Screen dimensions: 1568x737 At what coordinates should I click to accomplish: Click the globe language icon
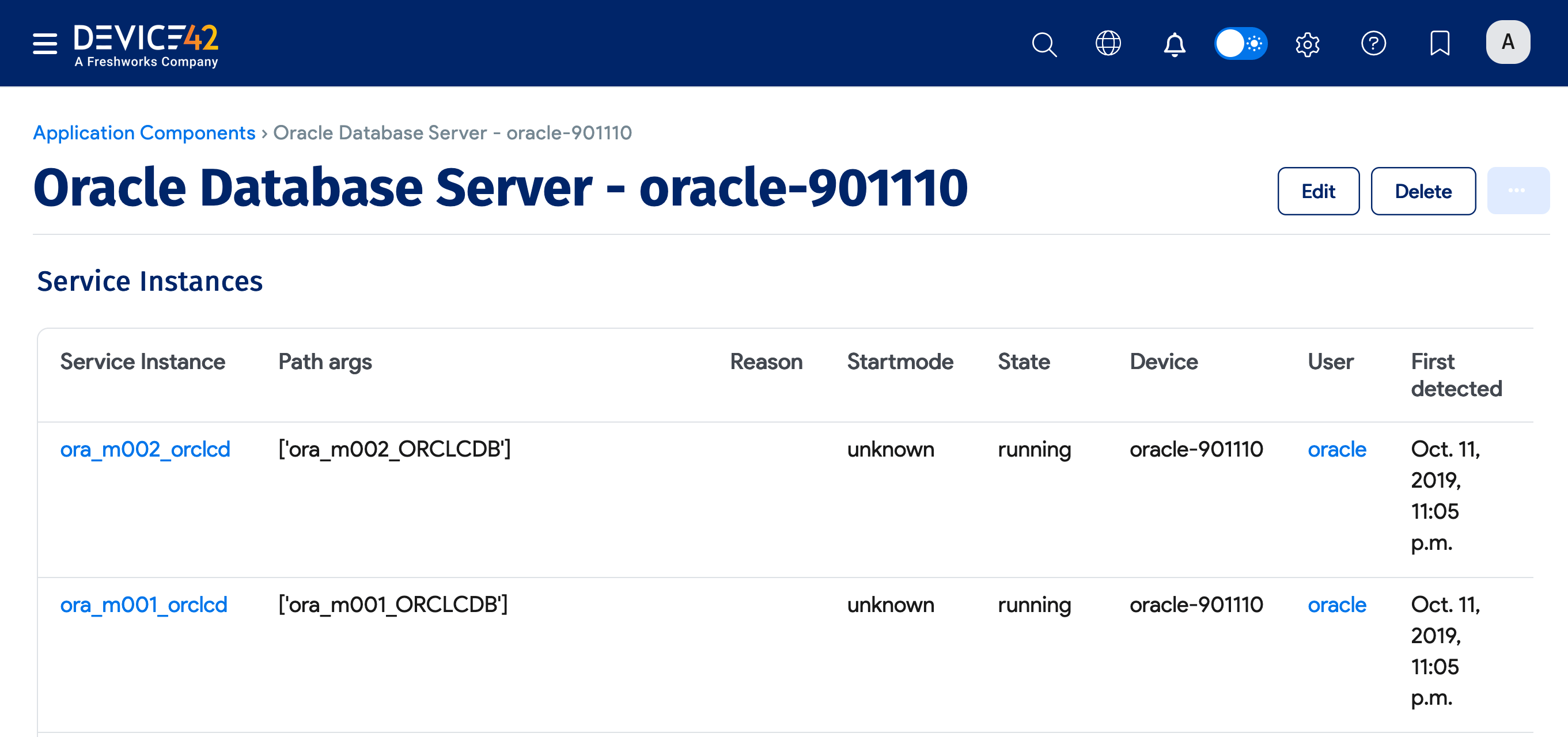[1108, 43]
